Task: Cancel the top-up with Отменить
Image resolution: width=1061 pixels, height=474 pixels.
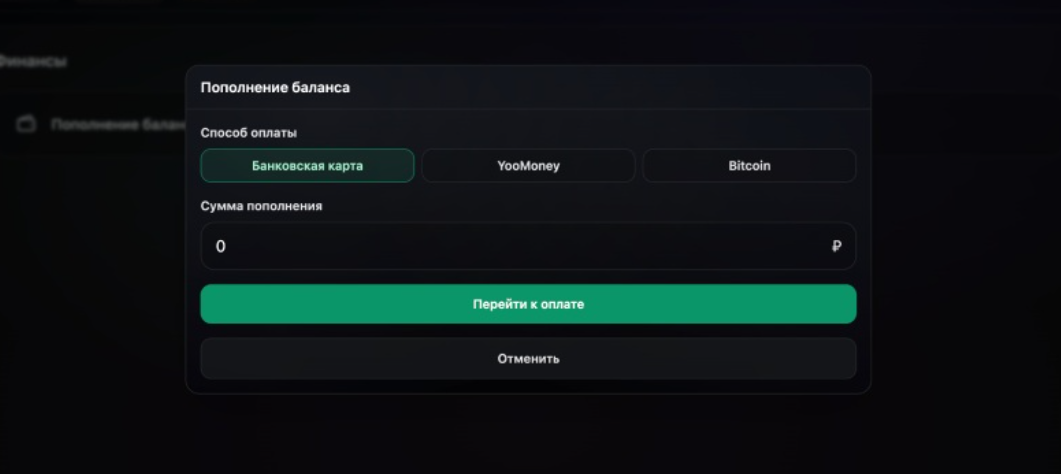Action: click(x=528, y=358)
